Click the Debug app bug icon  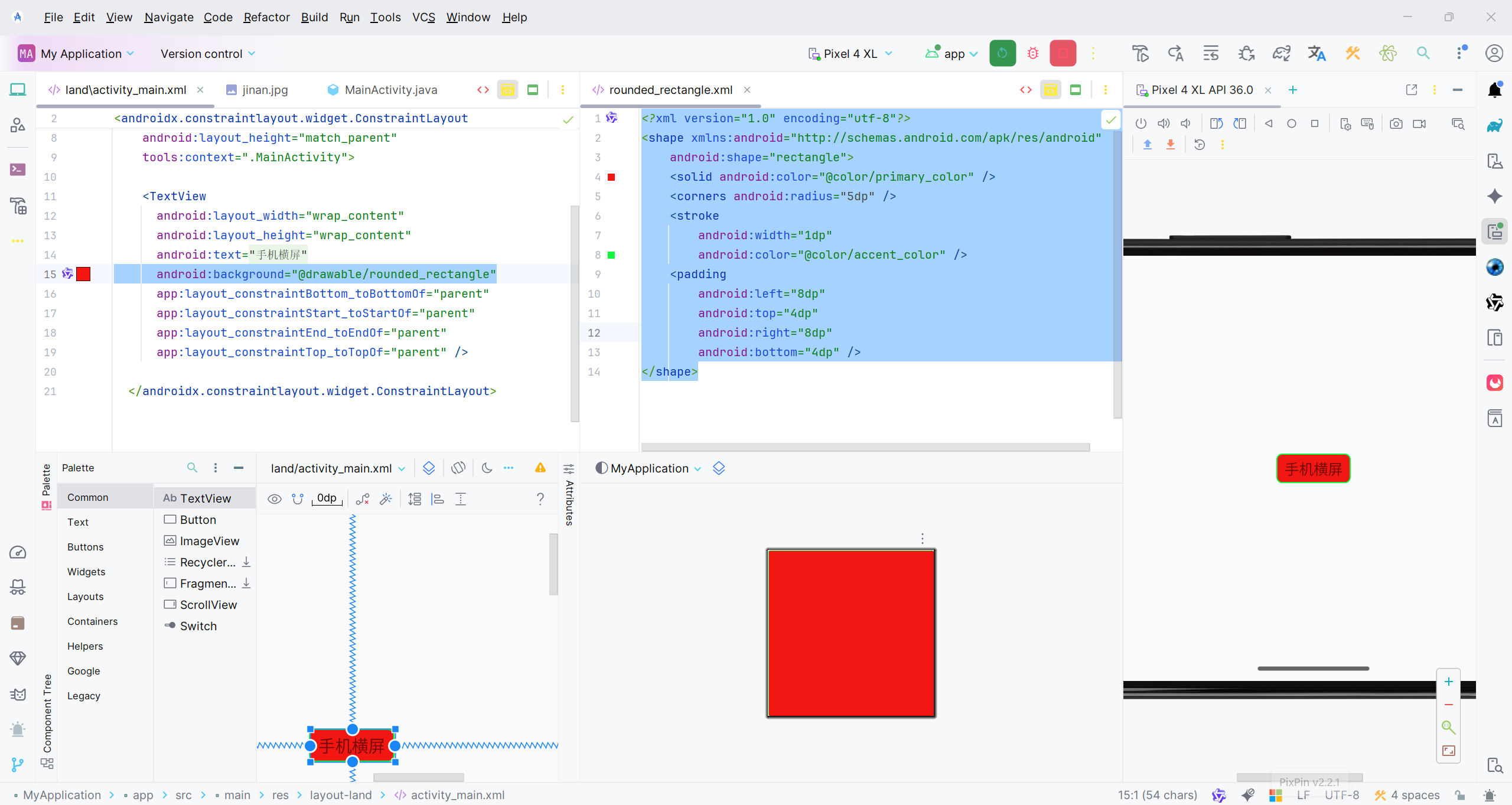tap(1032, 54)
